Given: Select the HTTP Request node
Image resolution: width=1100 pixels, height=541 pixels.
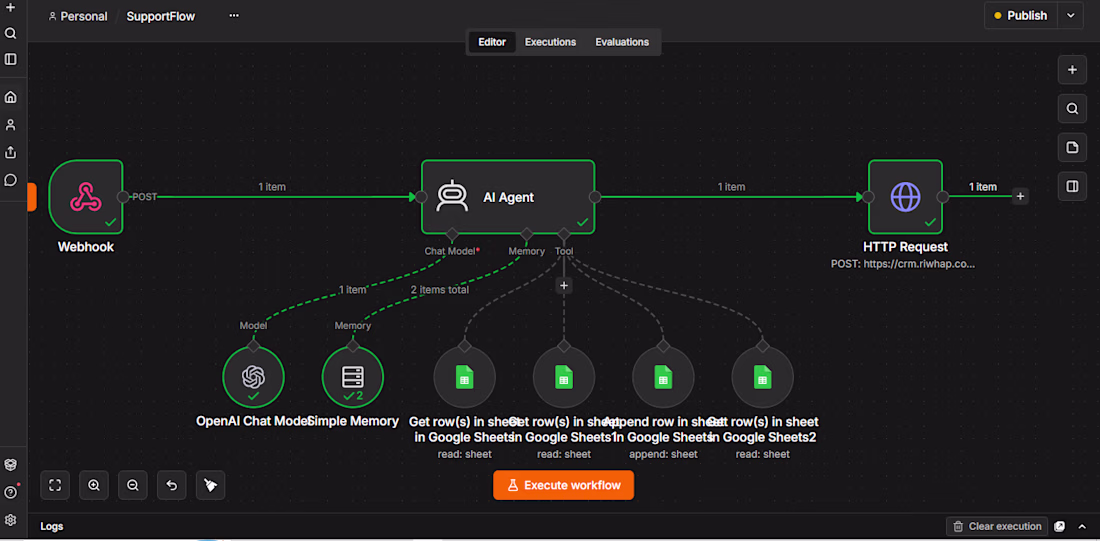Looking at the screenshot, I should coord(905,197).
